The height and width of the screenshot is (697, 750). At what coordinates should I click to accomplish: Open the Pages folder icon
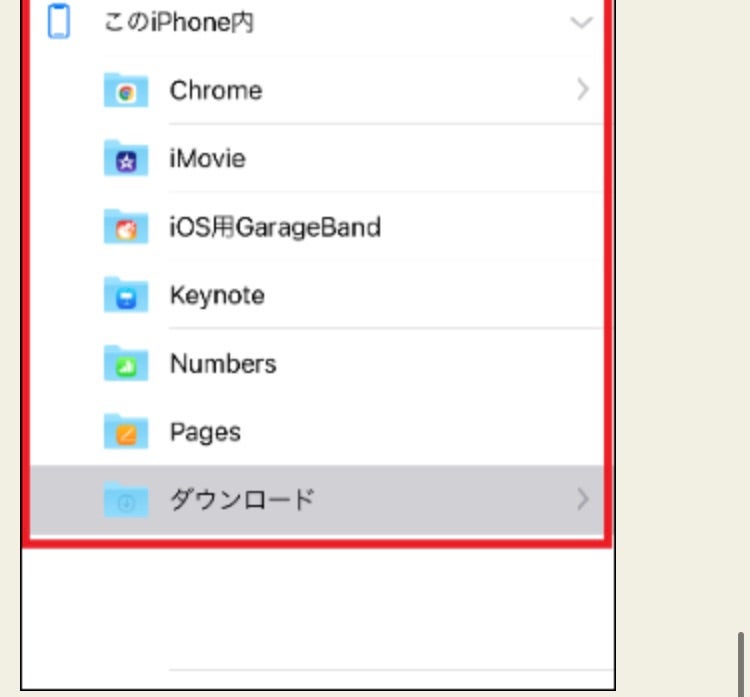pyautogui.click(x=126, y=432)
